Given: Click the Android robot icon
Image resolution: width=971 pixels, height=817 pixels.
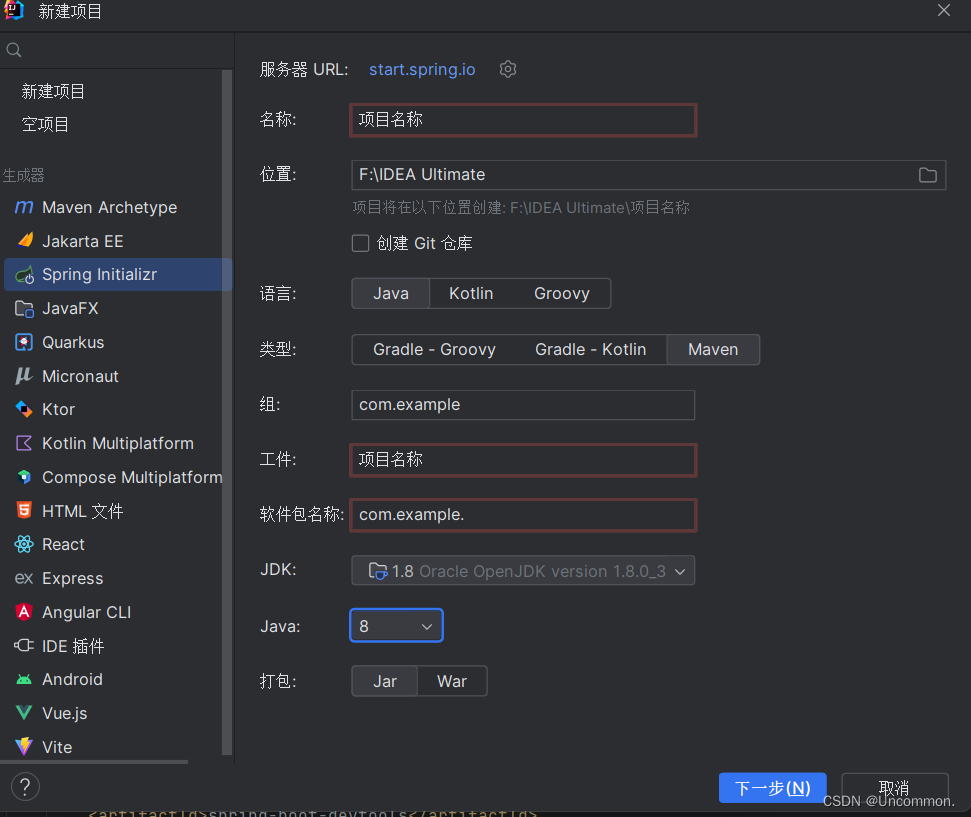Looking at the screenshot, I should click(x=24, y=679).
